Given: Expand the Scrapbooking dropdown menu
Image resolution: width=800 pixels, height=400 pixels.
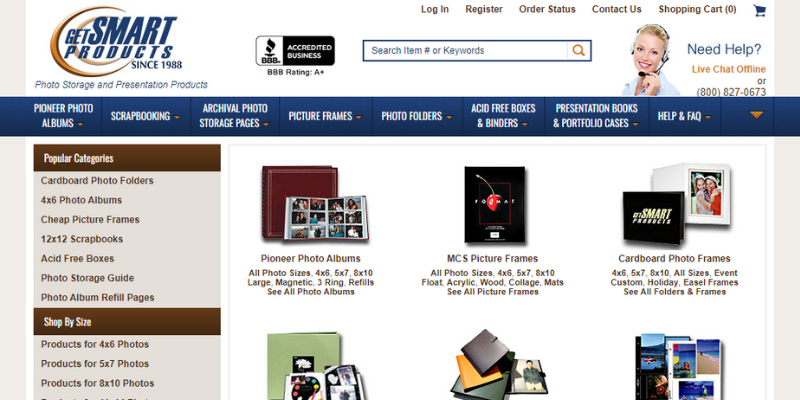Looking at the screenshot, I should coord(145,116).
